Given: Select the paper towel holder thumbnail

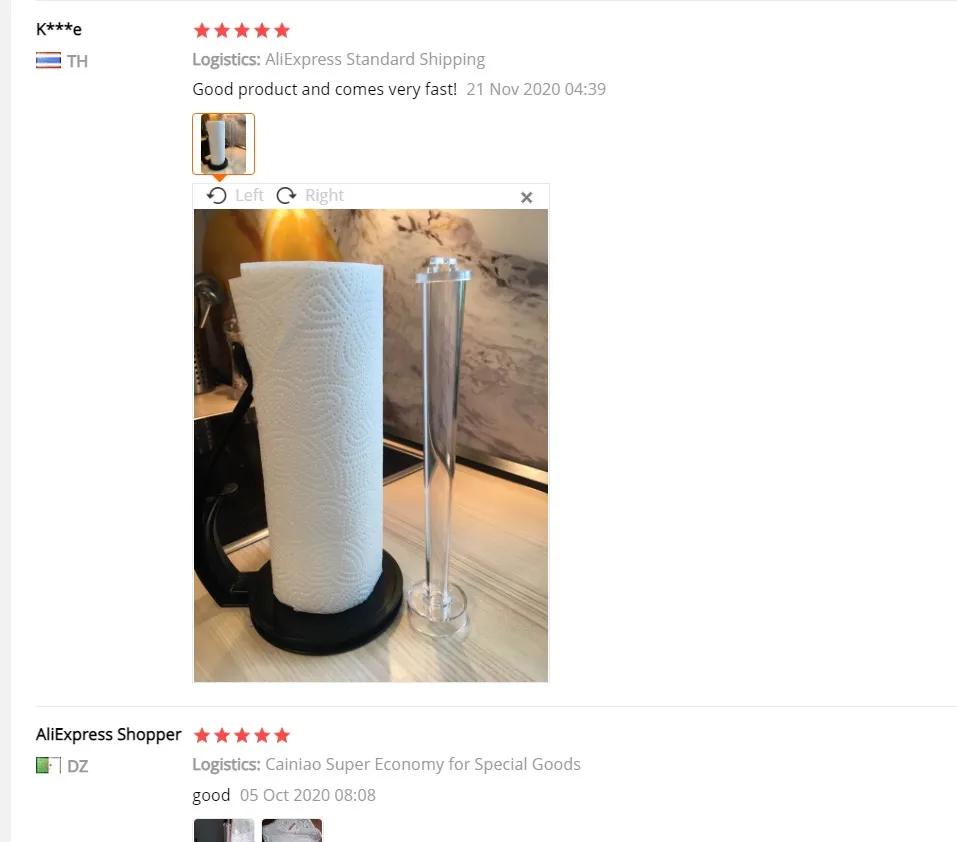Looking at the screenshot, I should [223, 144].
